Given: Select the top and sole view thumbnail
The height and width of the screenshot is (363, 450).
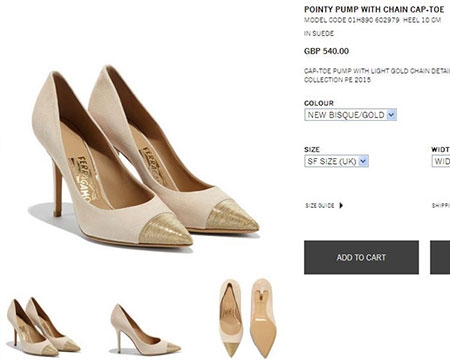Looking at the screenshot, I should pyautogui.click(x=248, y=319).
